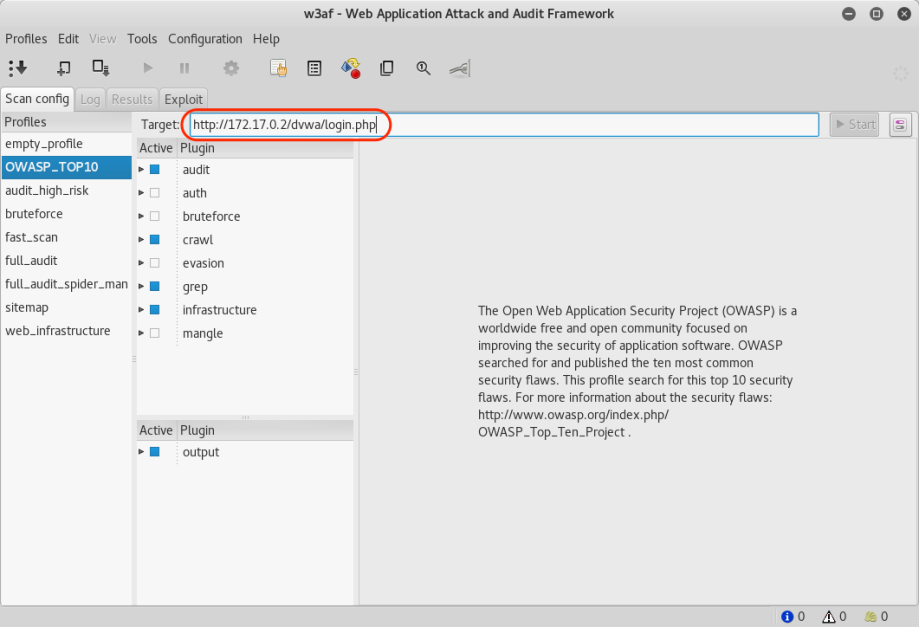
Task: Open the Compare magnifier tool icon
Action: click(423, 68)
